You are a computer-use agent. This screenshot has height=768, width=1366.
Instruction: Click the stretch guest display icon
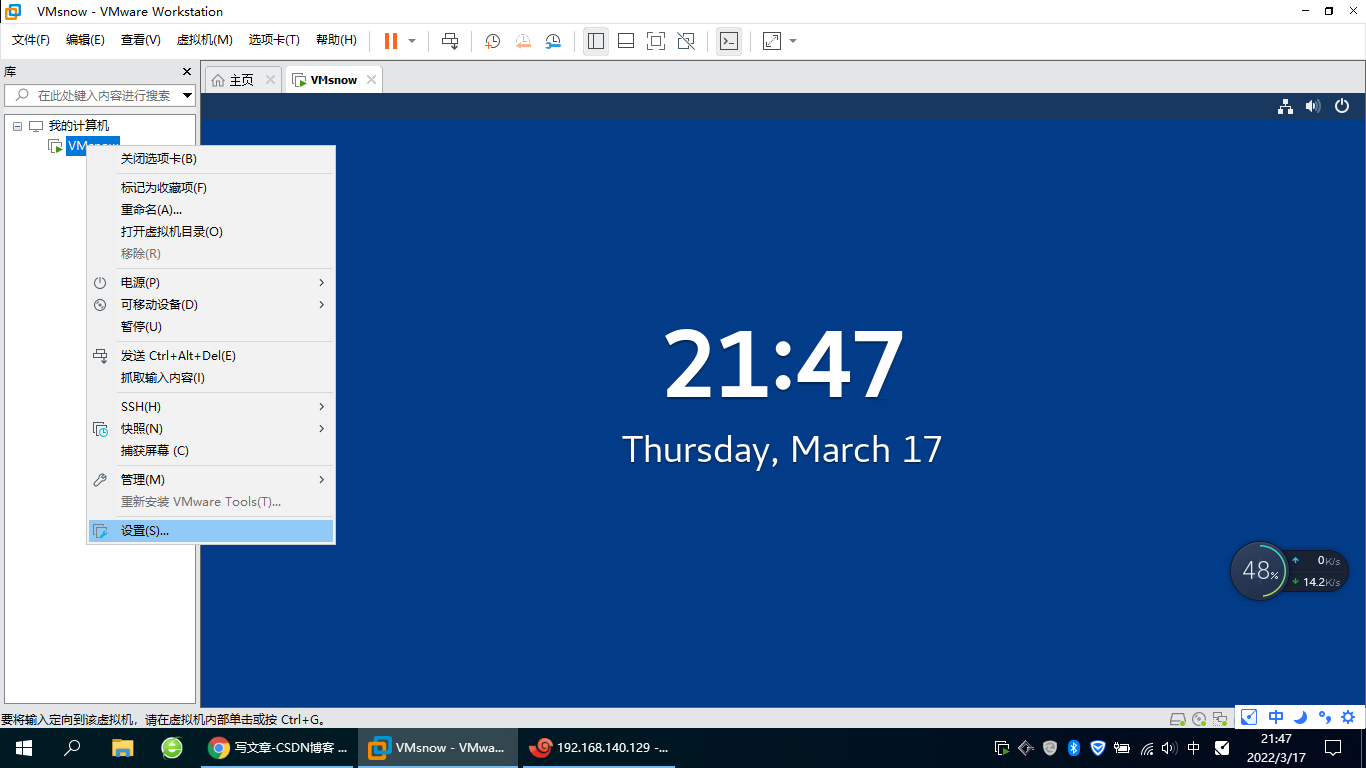(x=772, y=41)
